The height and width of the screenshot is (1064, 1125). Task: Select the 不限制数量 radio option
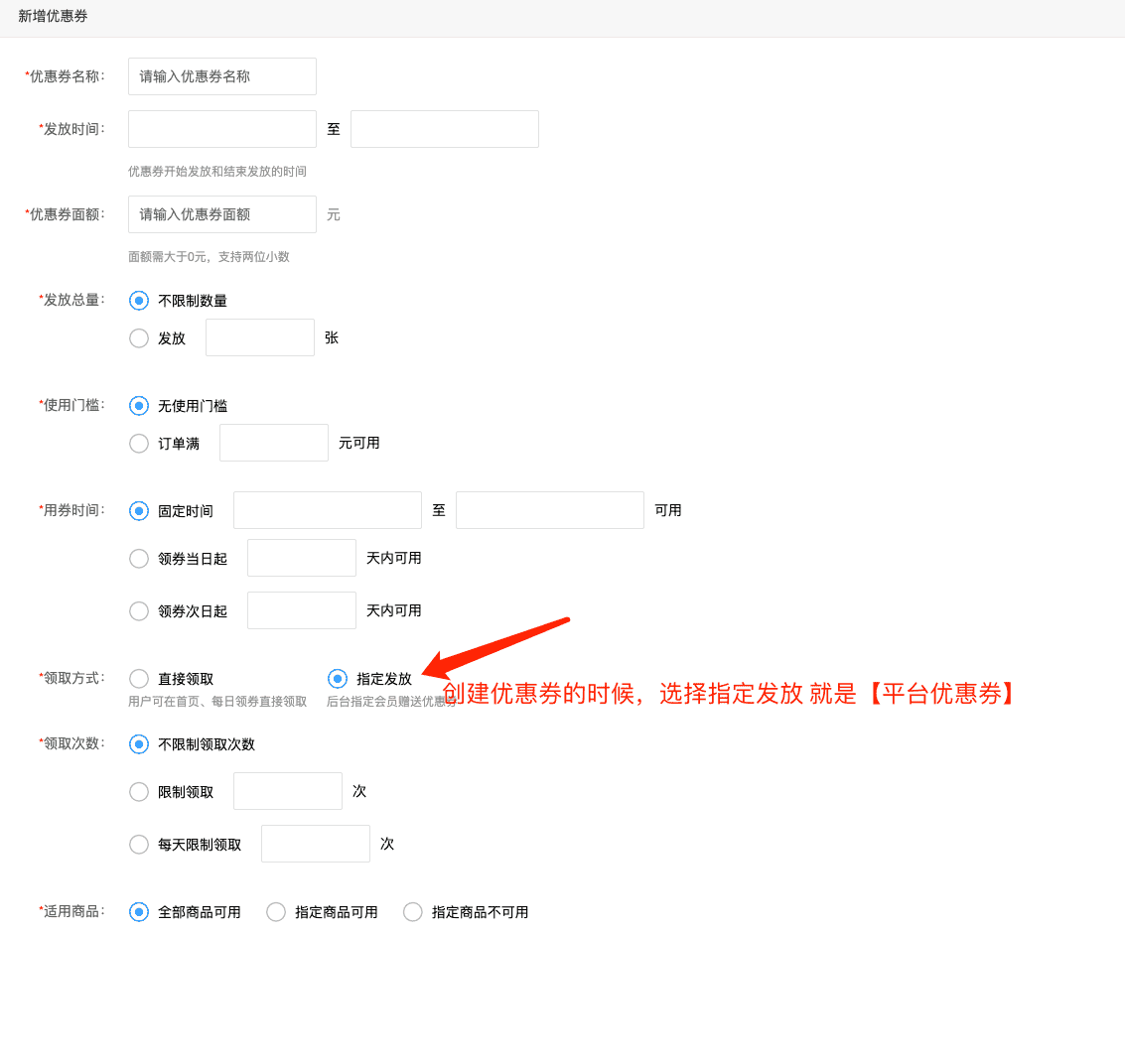pos(139,301)
